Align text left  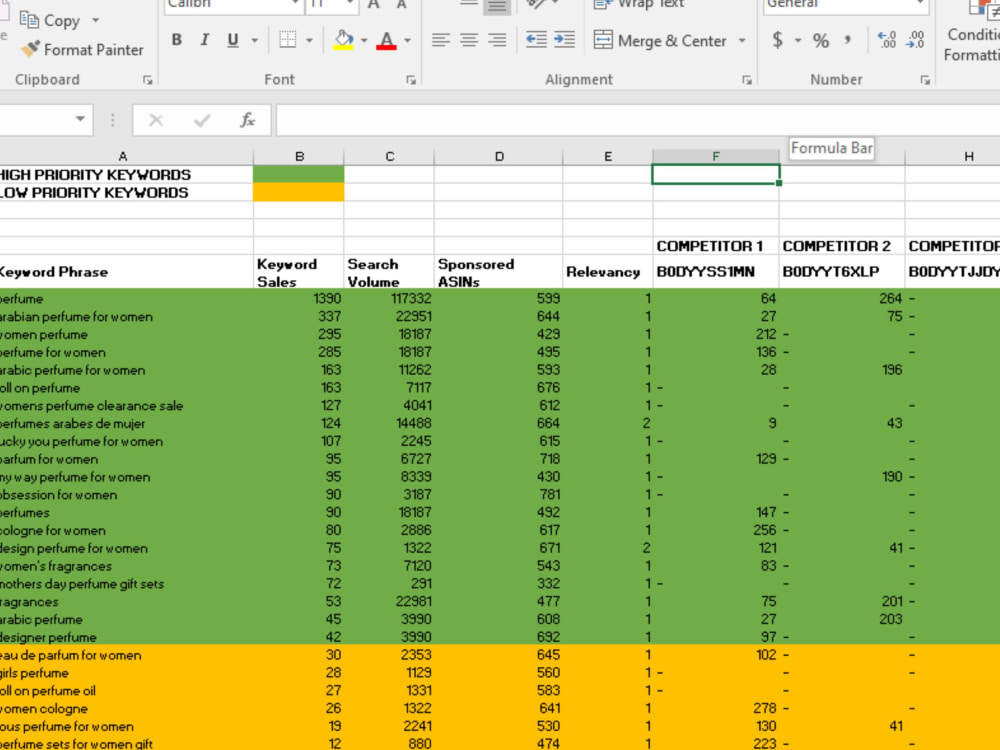(x=441, y=40)
